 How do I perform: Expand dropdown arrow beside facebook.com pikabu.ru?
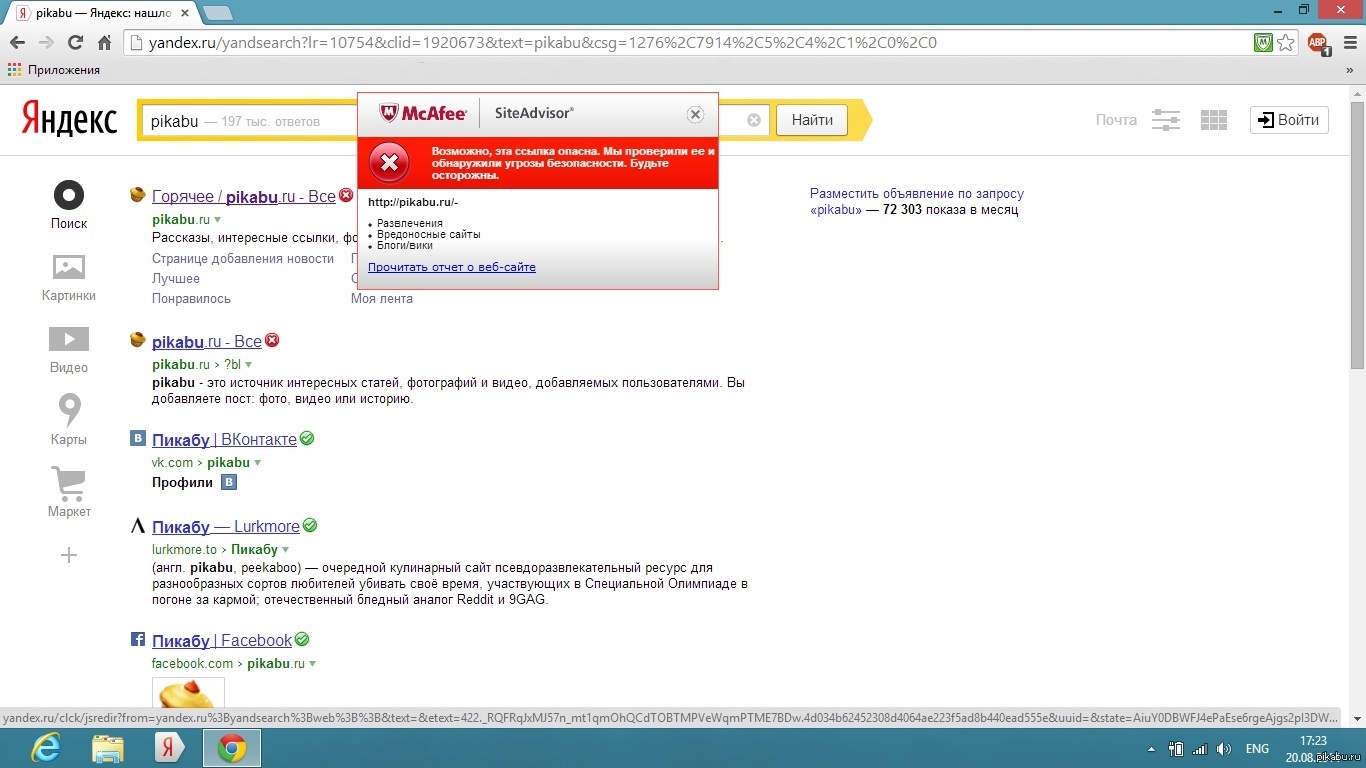(312, 664)
